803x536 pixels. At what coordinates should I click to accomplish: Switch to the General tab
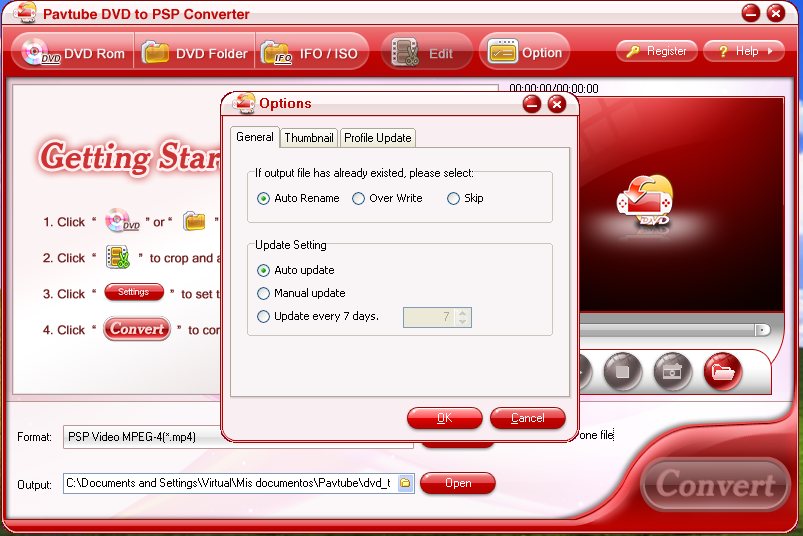(255, 137)
